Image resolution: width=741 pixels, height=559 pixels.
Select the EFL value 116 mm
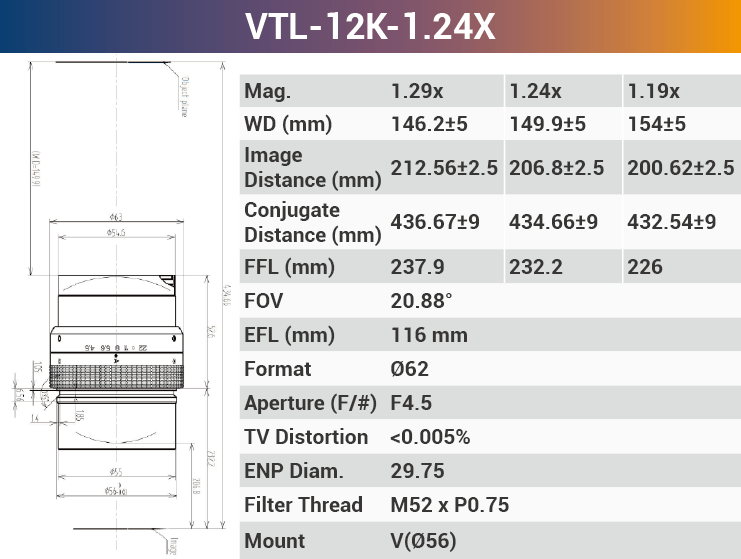[x=429, y=335]
